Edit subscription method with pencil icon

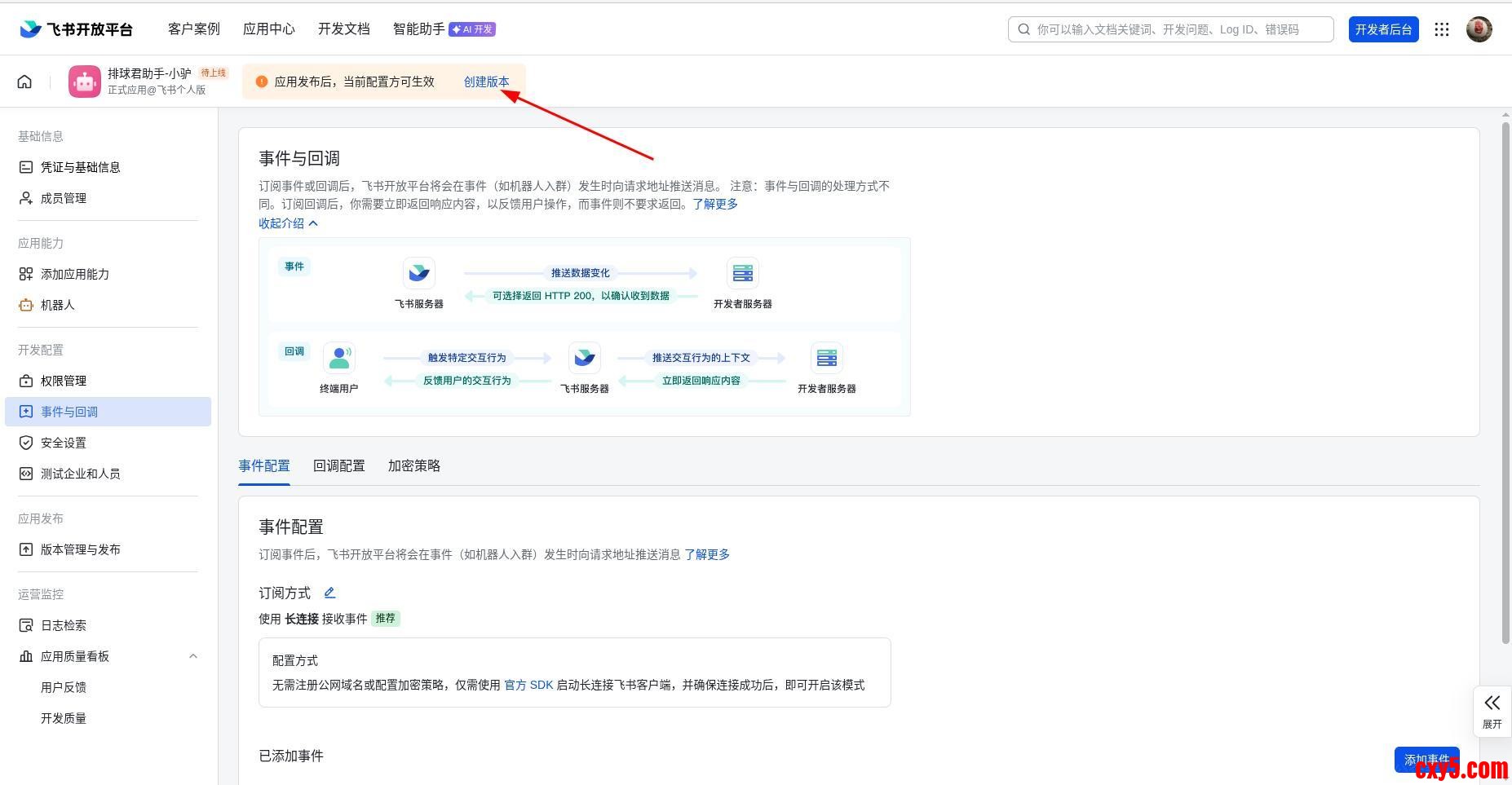(x=329, y=593)
